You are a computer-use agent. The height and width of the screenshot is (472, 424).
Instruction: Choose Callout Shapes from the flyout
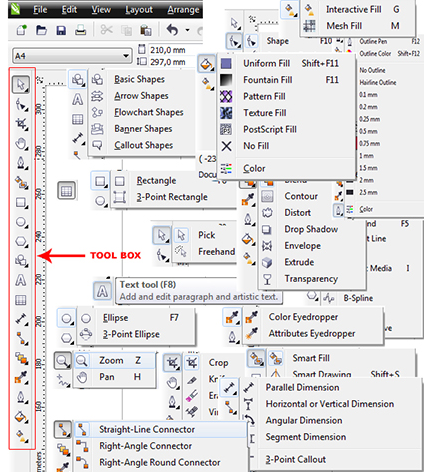143,145
